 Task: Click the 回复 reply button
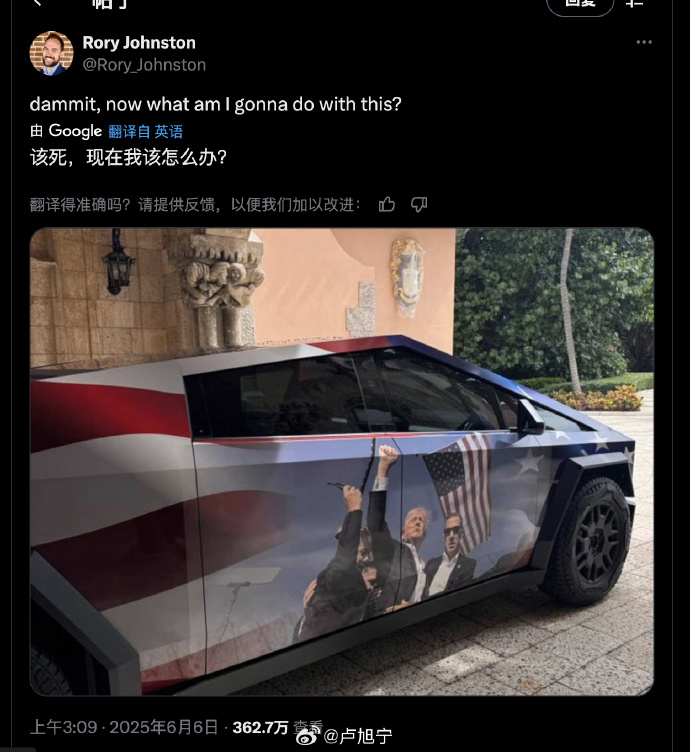[x=580, y=6]
